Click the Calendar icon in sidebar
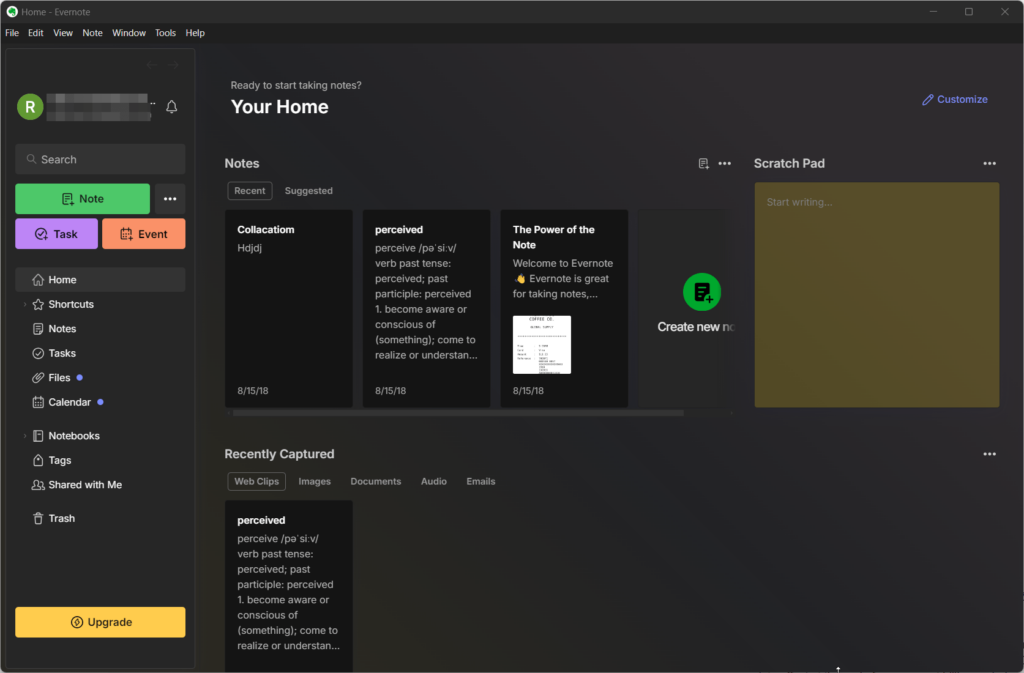The width and height of the screenshot is (1024, 673). 38,402
